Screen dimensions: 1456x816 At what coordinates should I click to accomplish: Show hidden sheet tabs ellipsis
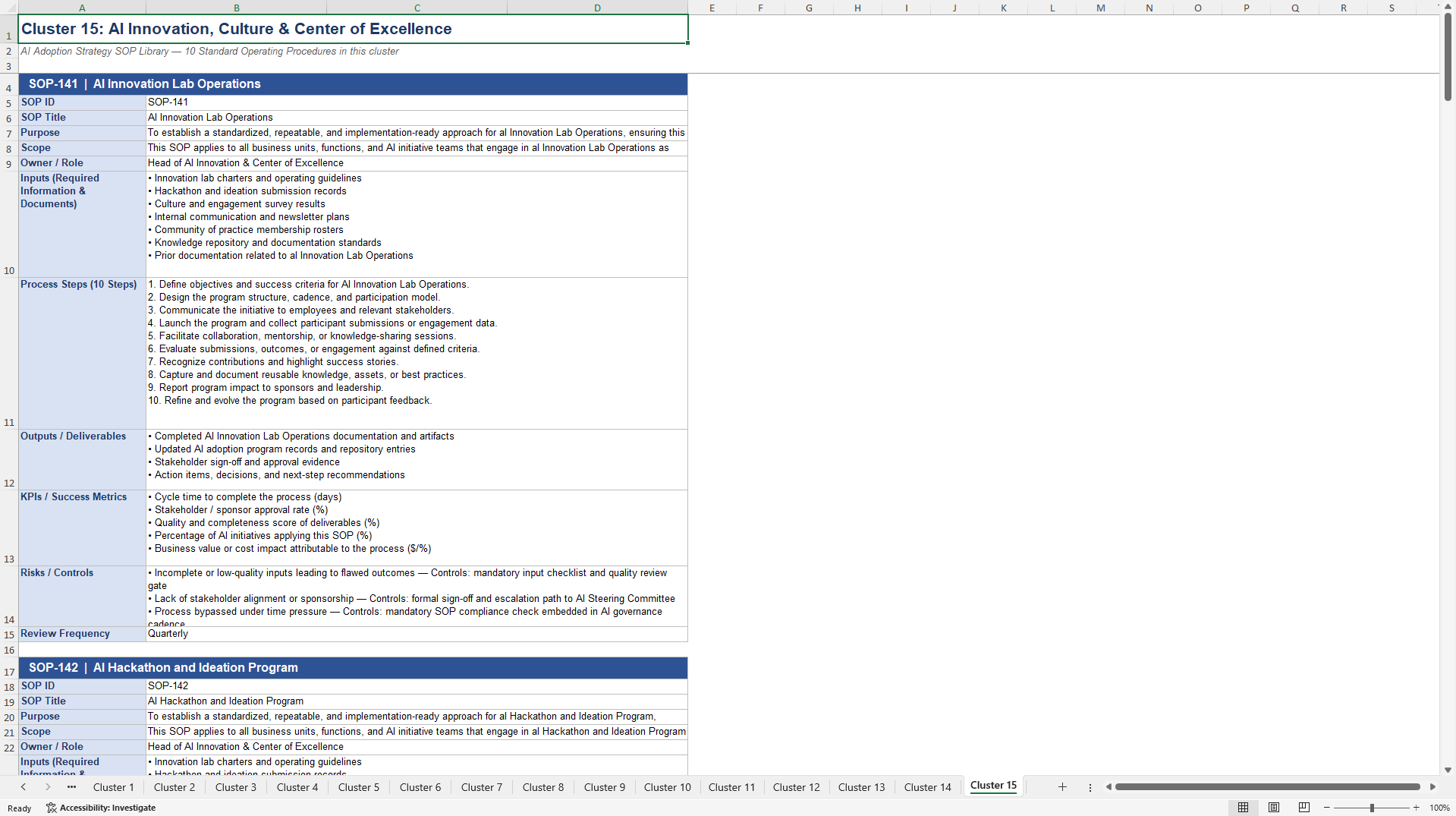click(71, 787)
